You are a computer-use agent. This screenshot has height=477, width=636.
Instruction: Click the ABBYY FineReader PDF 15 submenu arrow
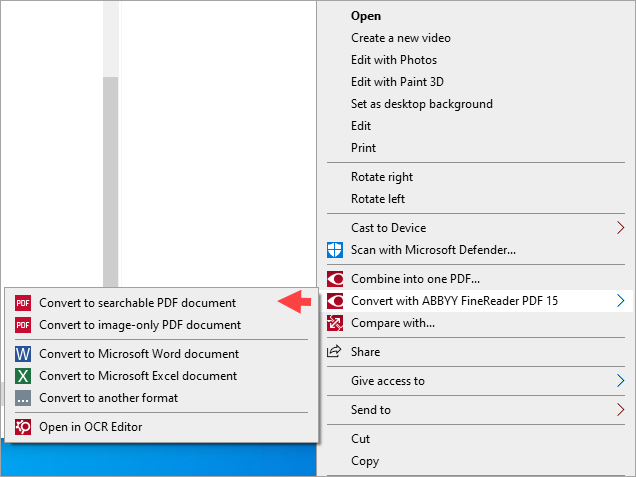tap(621, 301)
